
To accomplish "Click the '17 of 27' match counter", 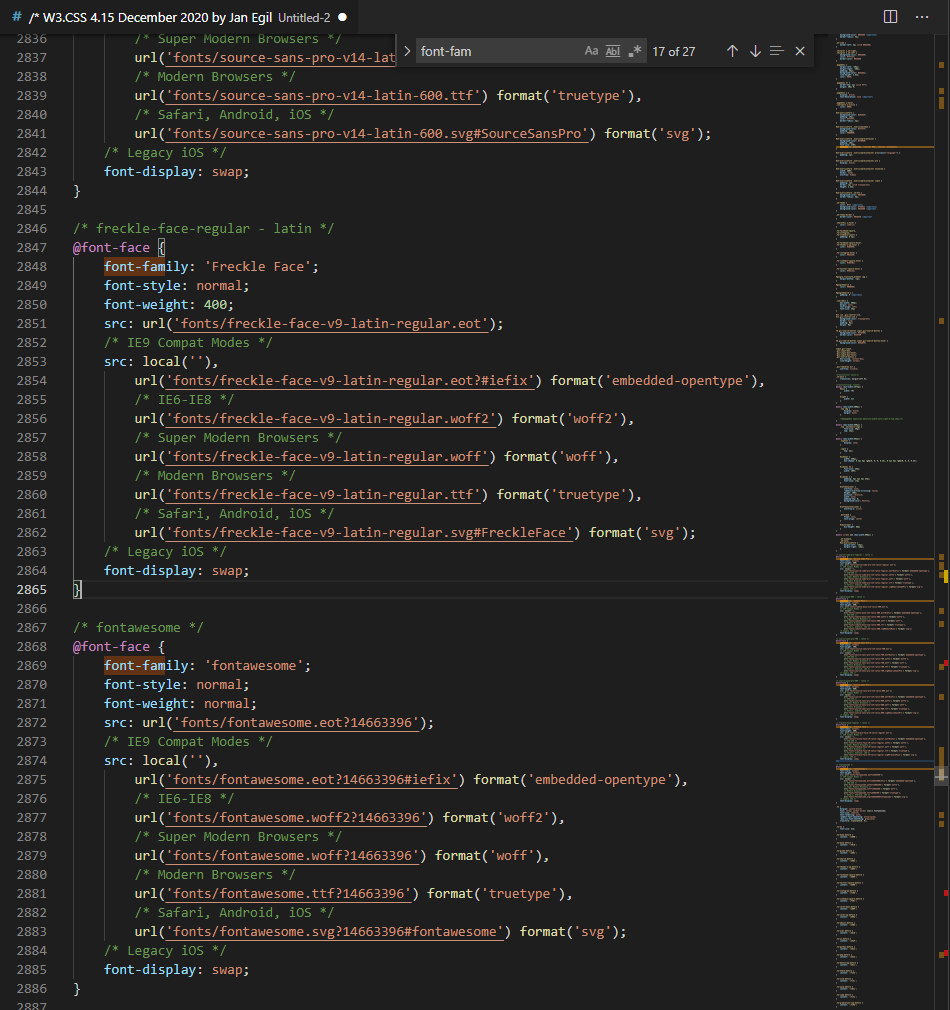I will tap(674, 52).
